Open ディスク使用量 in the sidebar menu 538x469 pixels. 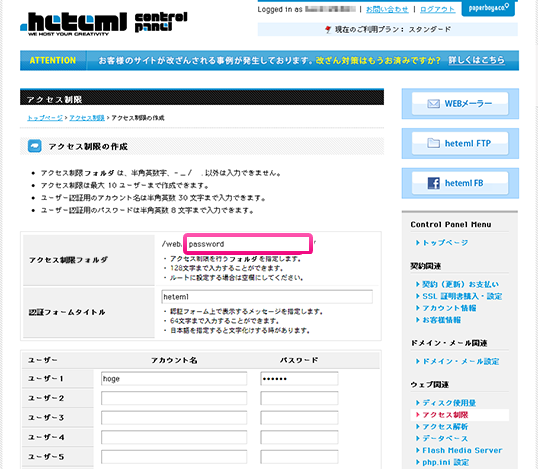click(x=446, y=403)
